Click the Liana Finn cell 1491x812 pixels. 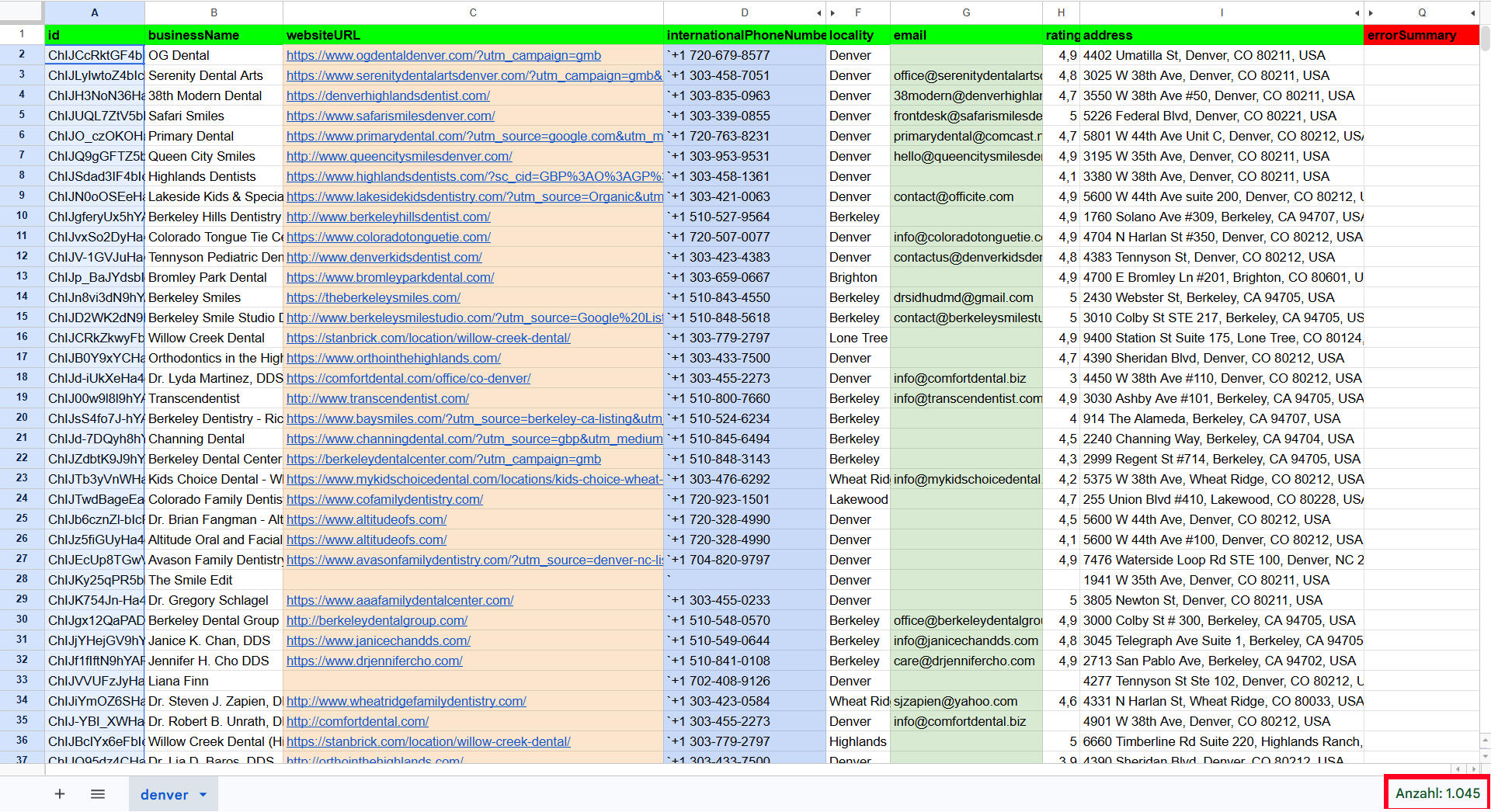(214, 681)
